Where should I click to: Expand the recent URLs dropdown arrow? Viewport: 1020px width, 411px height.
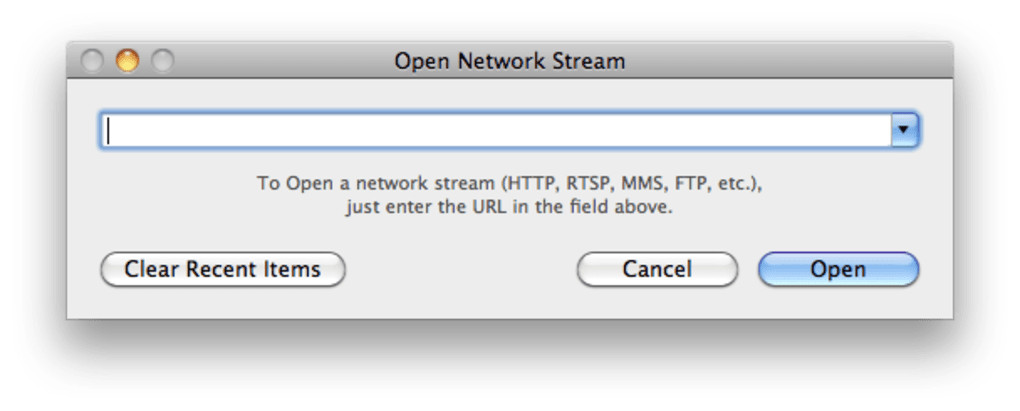pyautogui.click(x=904, y=131)
